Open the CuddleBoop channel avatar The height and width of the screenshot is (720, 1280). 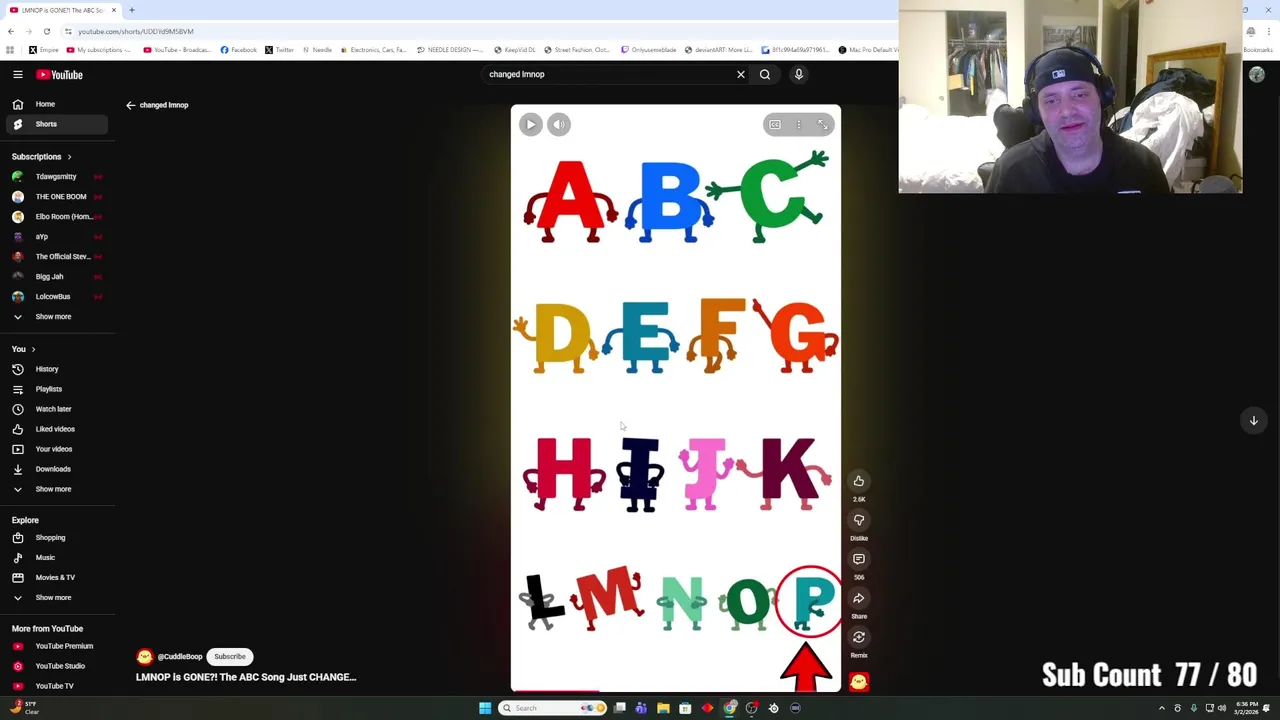pos(145,657)
